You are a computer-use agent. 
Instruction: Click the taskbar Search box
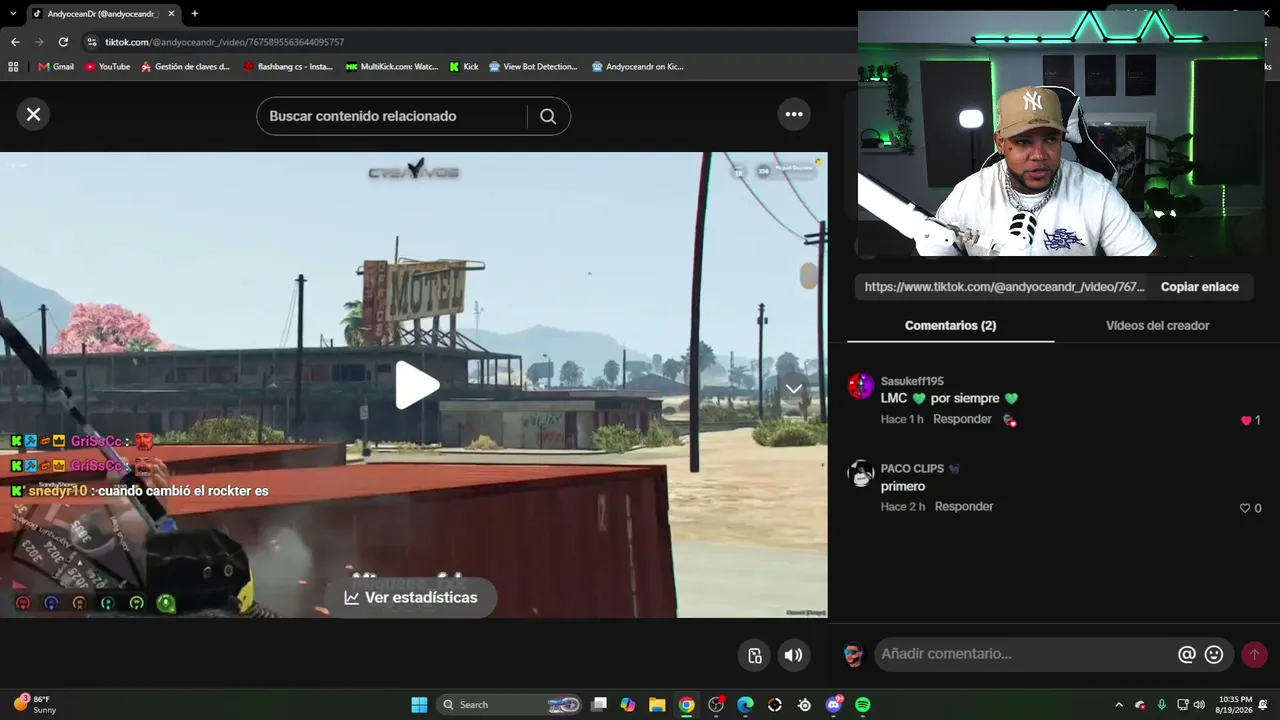point(510,705)
